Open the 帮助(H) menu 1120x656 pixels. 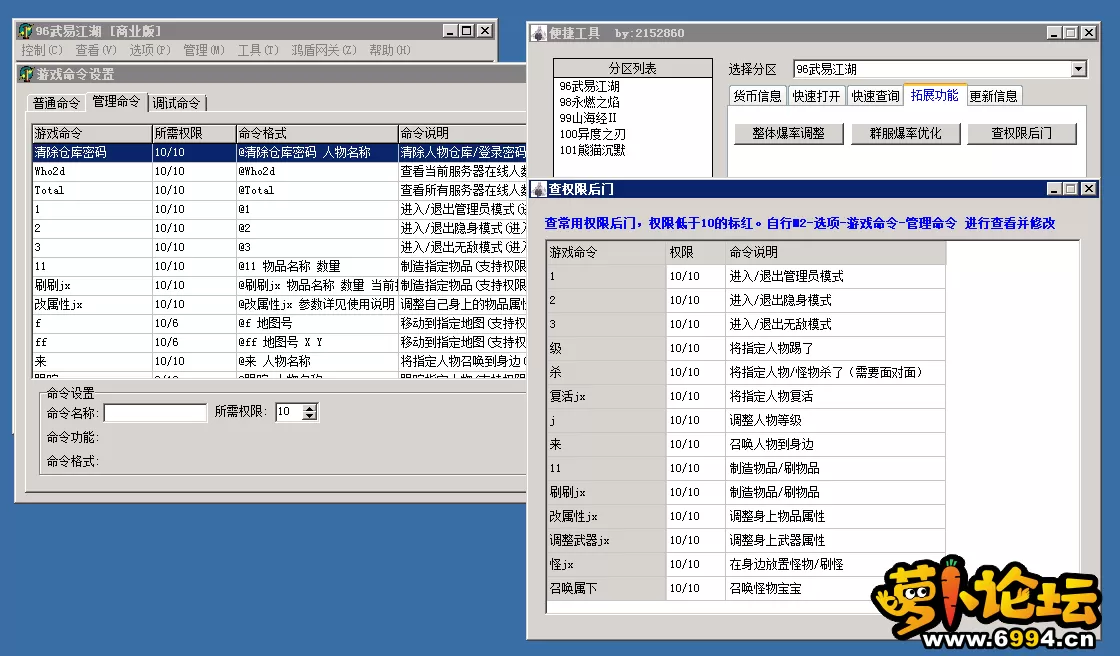pos(389,50)
